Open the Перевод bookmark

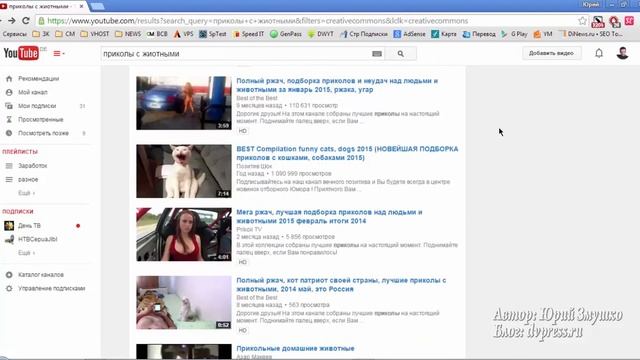click(x=479, y=34)
